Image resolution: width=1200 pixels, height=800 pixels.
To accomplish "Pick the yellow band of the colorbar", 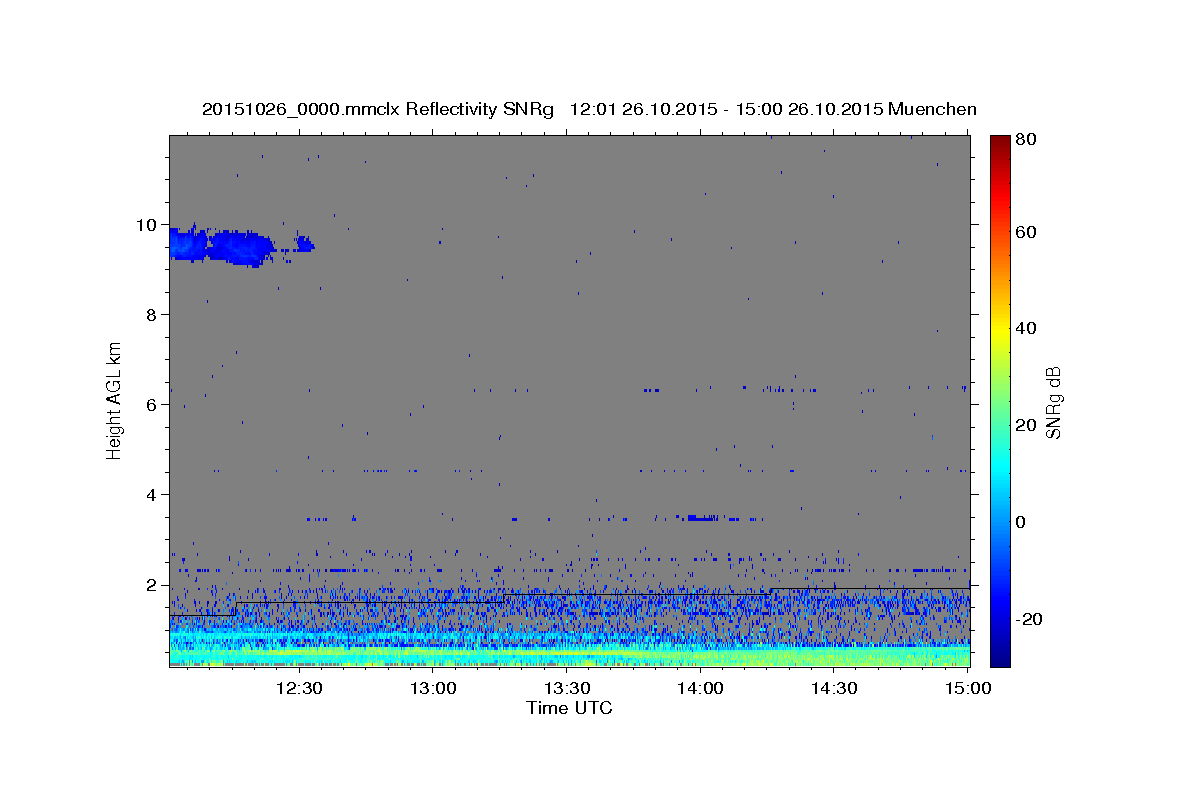I will point(999,330).
